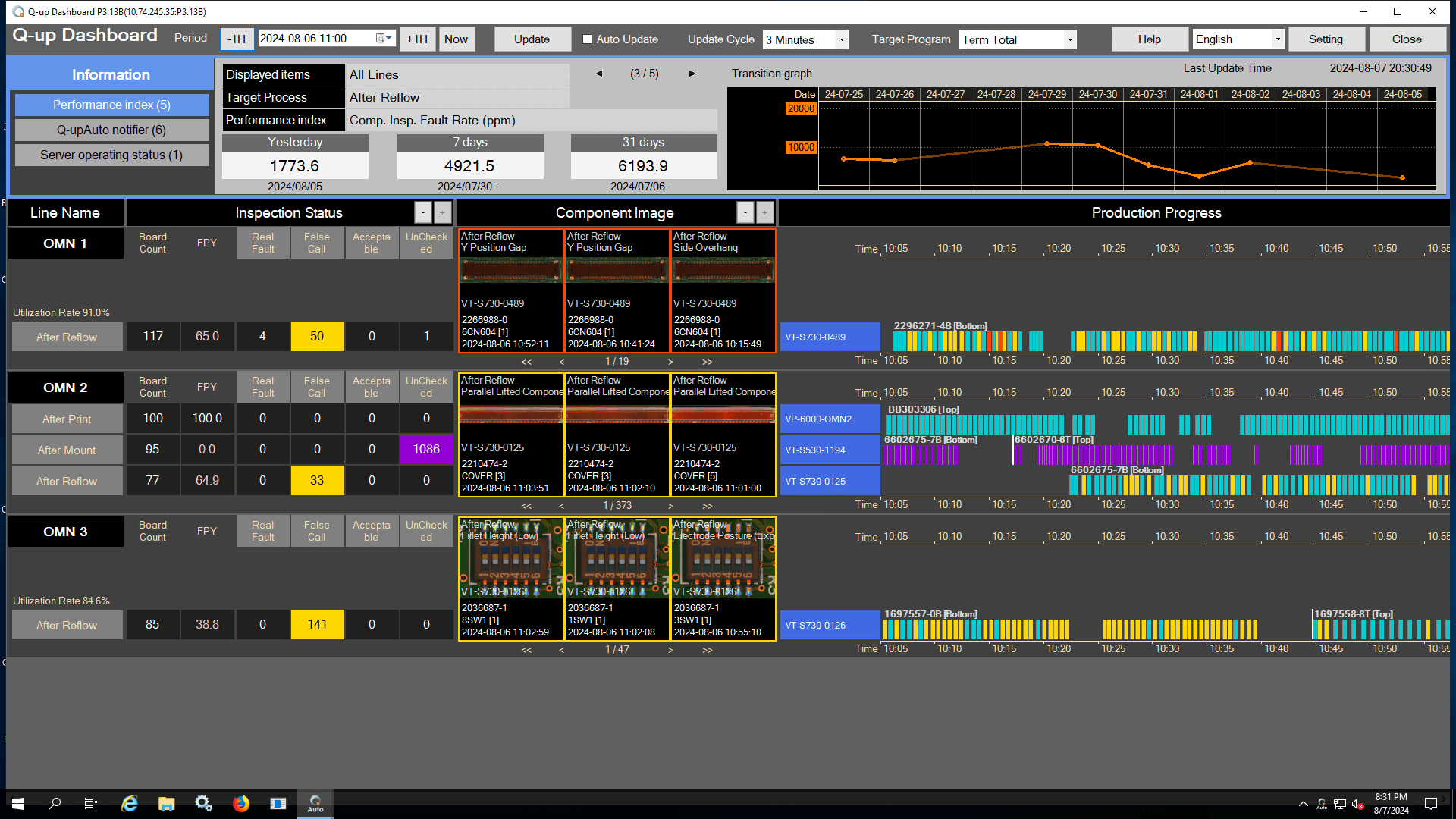Show next OMN 1 component image
Viewport: 1456px width, 819px height.
coord(670,362)
